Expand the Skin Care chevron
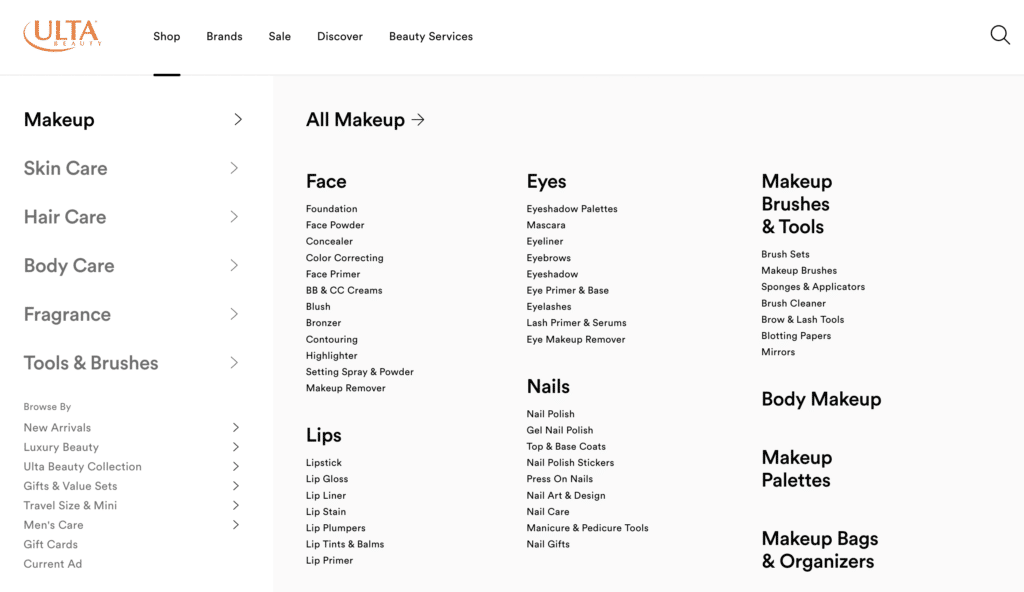1024x592 pixels. (234, 168)
